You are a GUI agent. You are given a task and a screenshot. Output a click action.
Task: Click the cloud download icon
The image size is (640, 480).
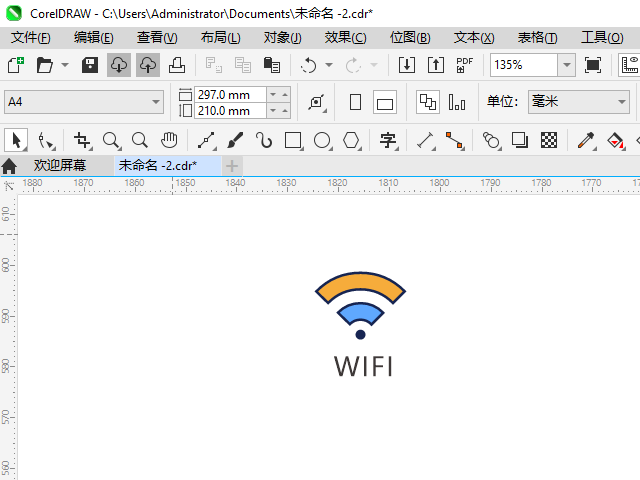[x=119, y=65]
